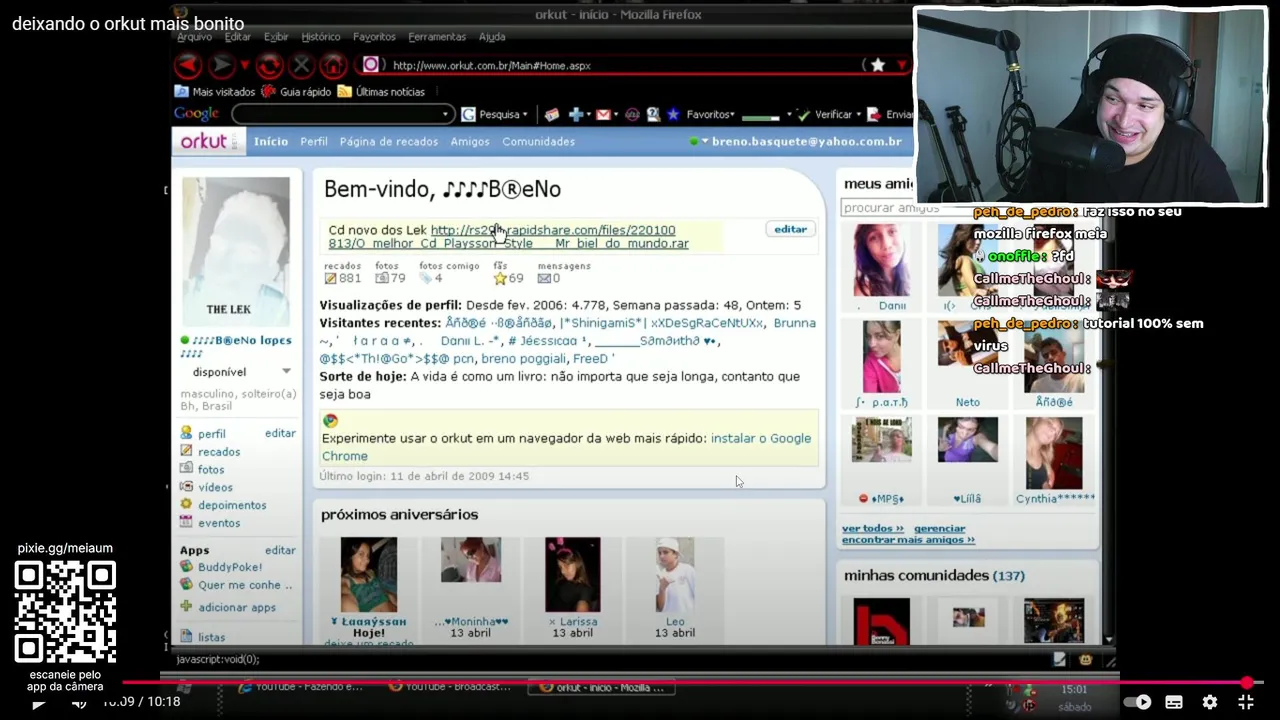Click the bookmark star in the address bar

pyautogui.click(x=877, y=65)
